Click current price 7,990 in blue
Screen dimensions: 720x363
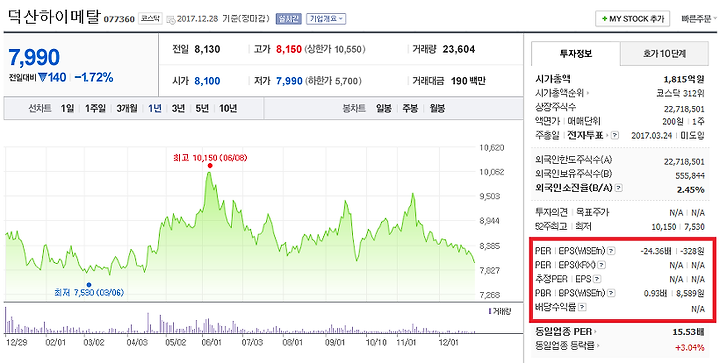(x=34, y=57)
